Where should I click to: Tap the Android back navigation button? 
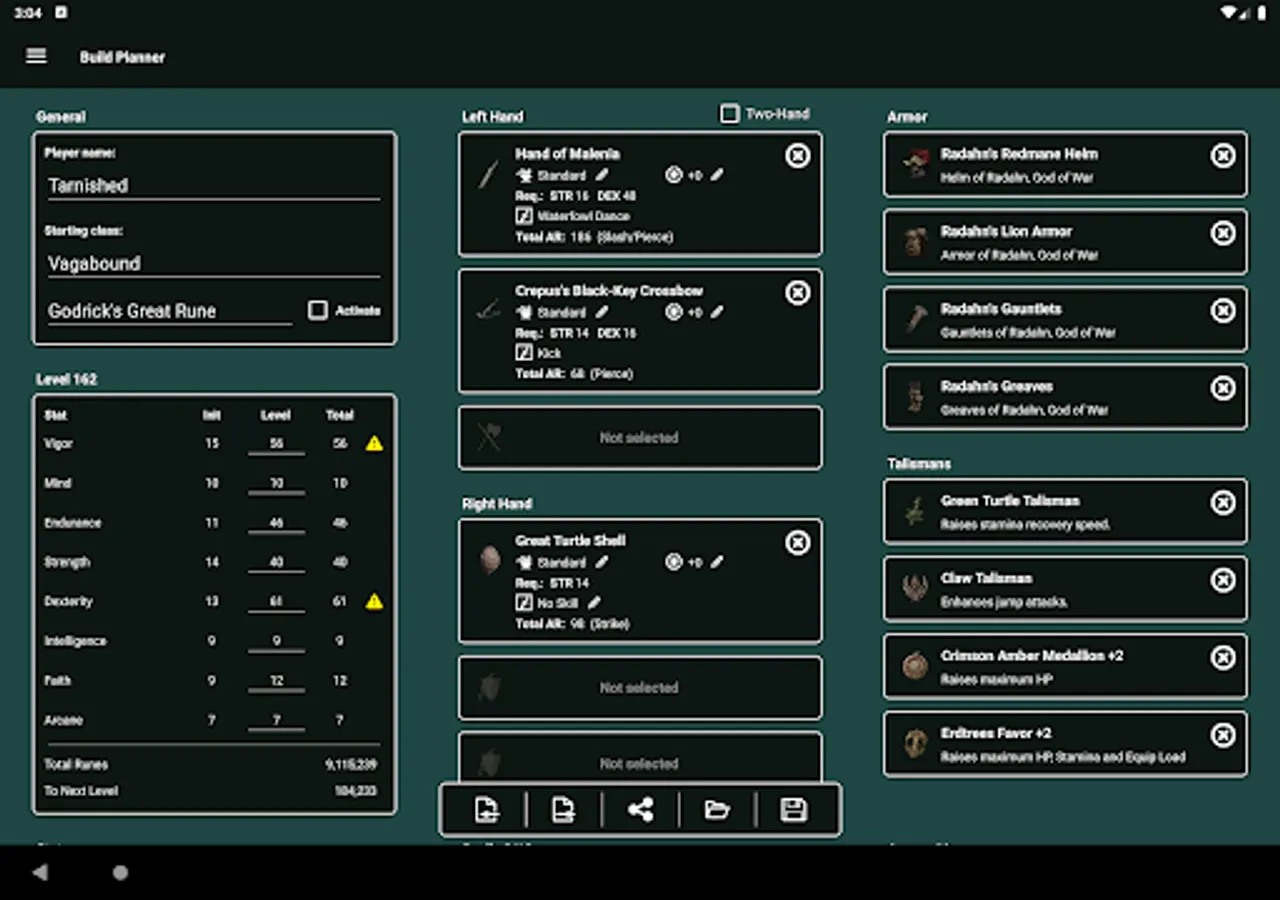point(40,873)
